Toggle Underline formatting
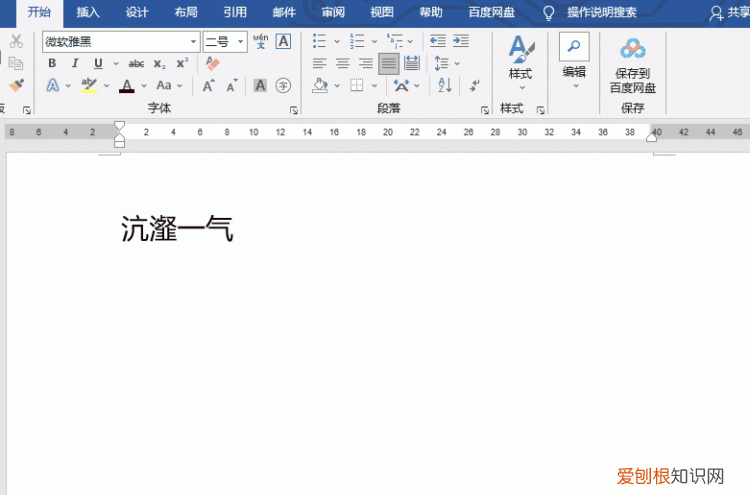 click(98, 63)
